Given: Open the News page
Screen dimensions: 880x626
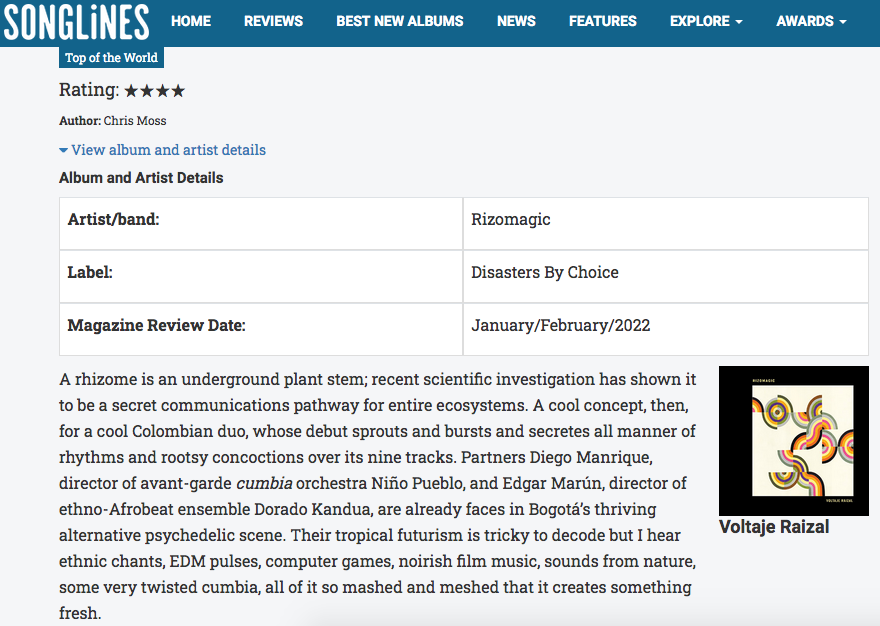Looking at the screenshot, I should click(x=516, y=21).
